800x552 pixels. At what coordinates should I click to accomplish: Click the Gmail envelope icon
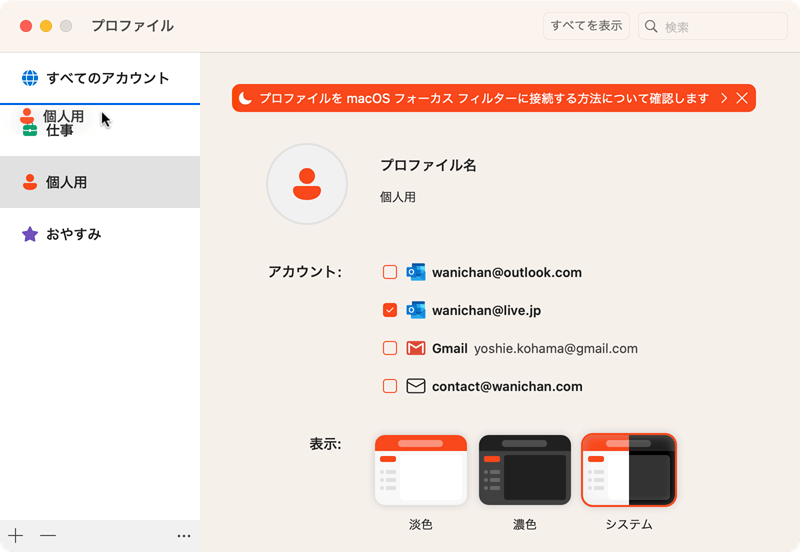(x=416, y=348)
